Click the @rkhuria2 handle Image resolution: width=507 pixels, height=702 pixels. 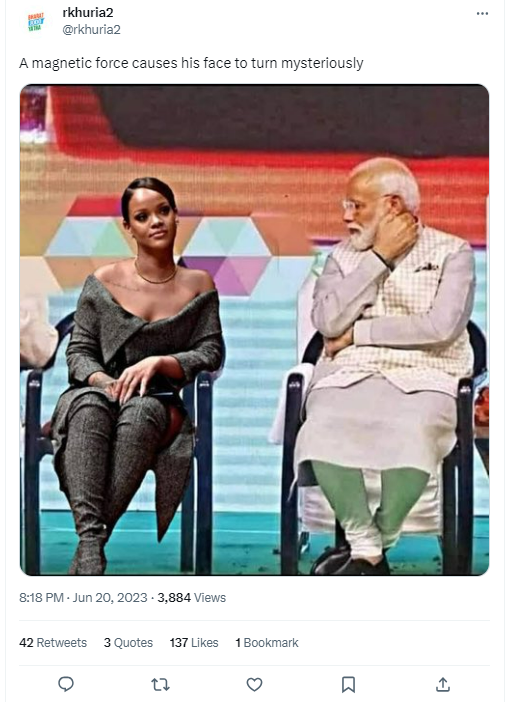[91, 30]
